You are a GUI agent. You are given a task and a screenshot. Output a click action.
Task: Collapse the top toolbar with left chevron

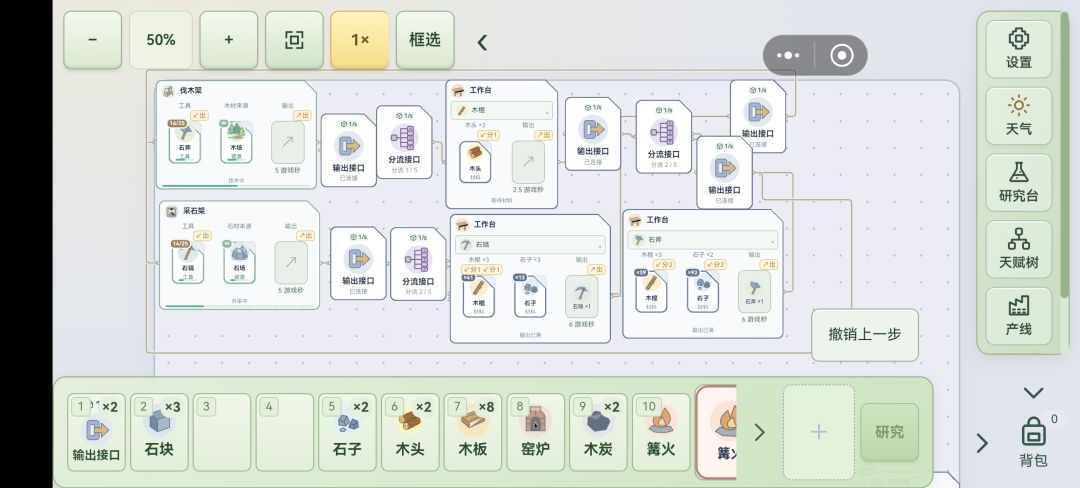482,43
